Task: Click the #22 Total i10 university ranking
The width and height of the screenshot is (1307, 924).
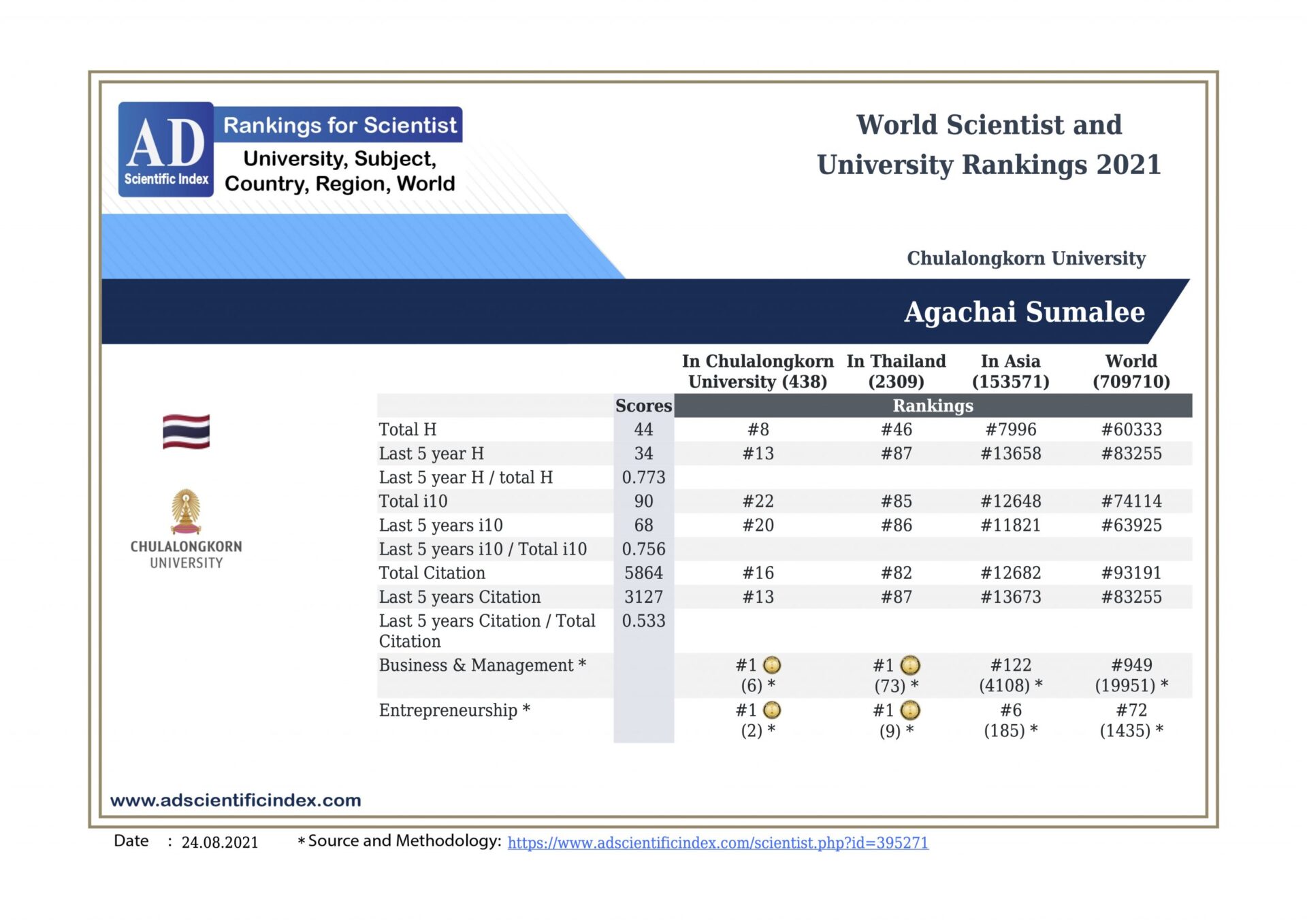Action: [x=758, y=501]
